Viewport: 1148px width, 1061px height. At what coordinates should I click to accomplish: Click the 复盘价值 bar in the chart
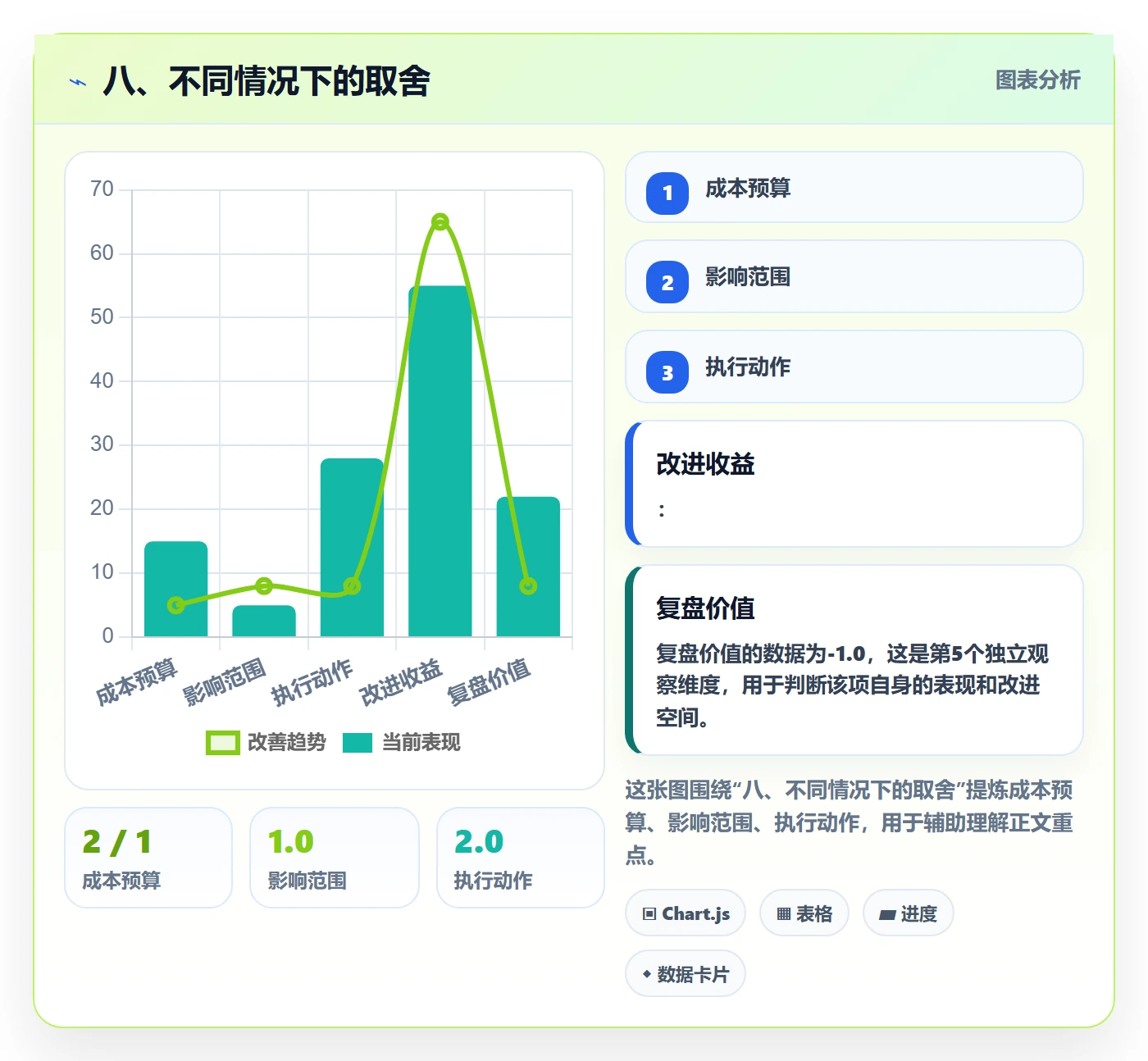tap(528, 567)
